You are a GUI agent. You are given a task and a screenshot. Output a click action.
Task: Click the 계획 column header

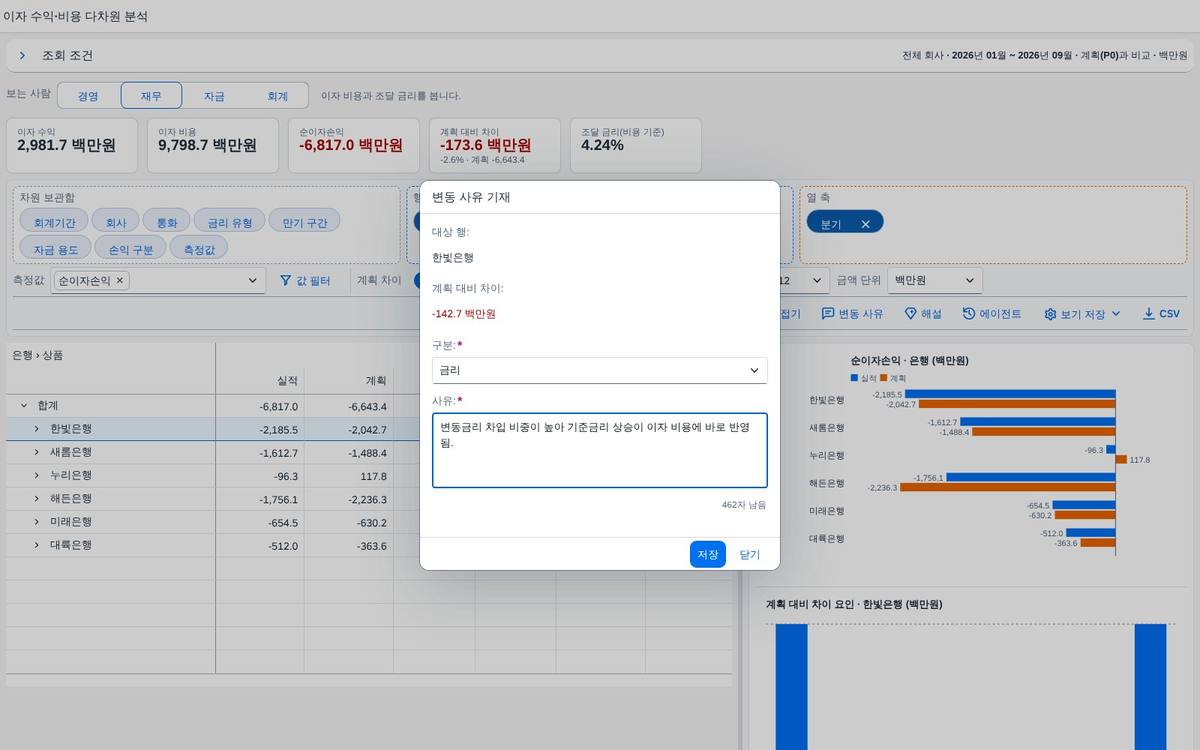tap(349, 381)
